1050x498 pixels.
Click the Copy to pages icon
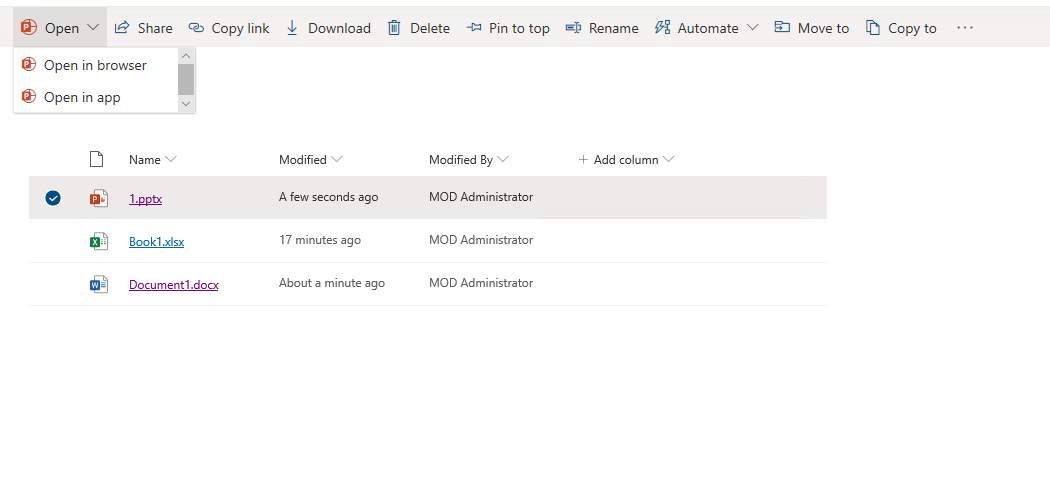coord(873,27)
